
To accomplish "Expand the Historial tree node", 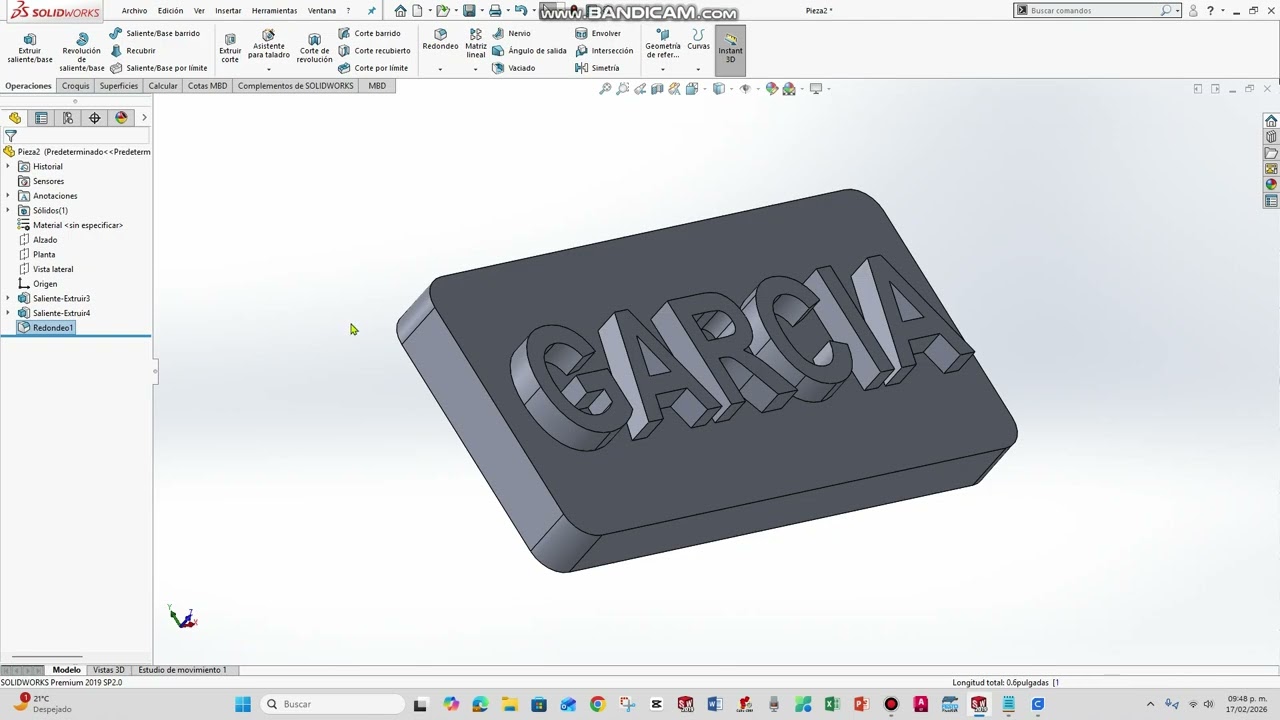I will point(8,166).
